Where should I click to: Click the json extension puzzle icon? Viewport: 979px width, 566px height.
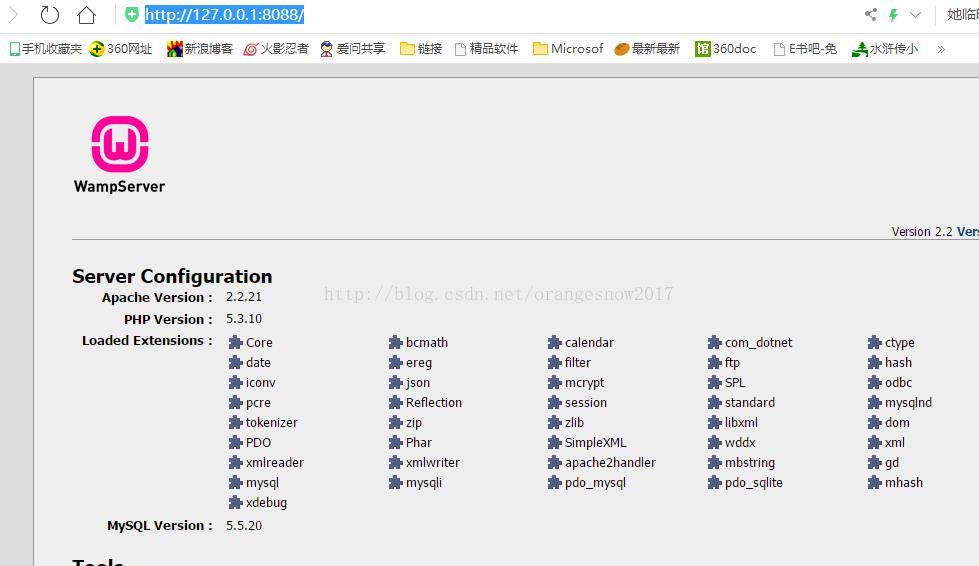[395, 382]
